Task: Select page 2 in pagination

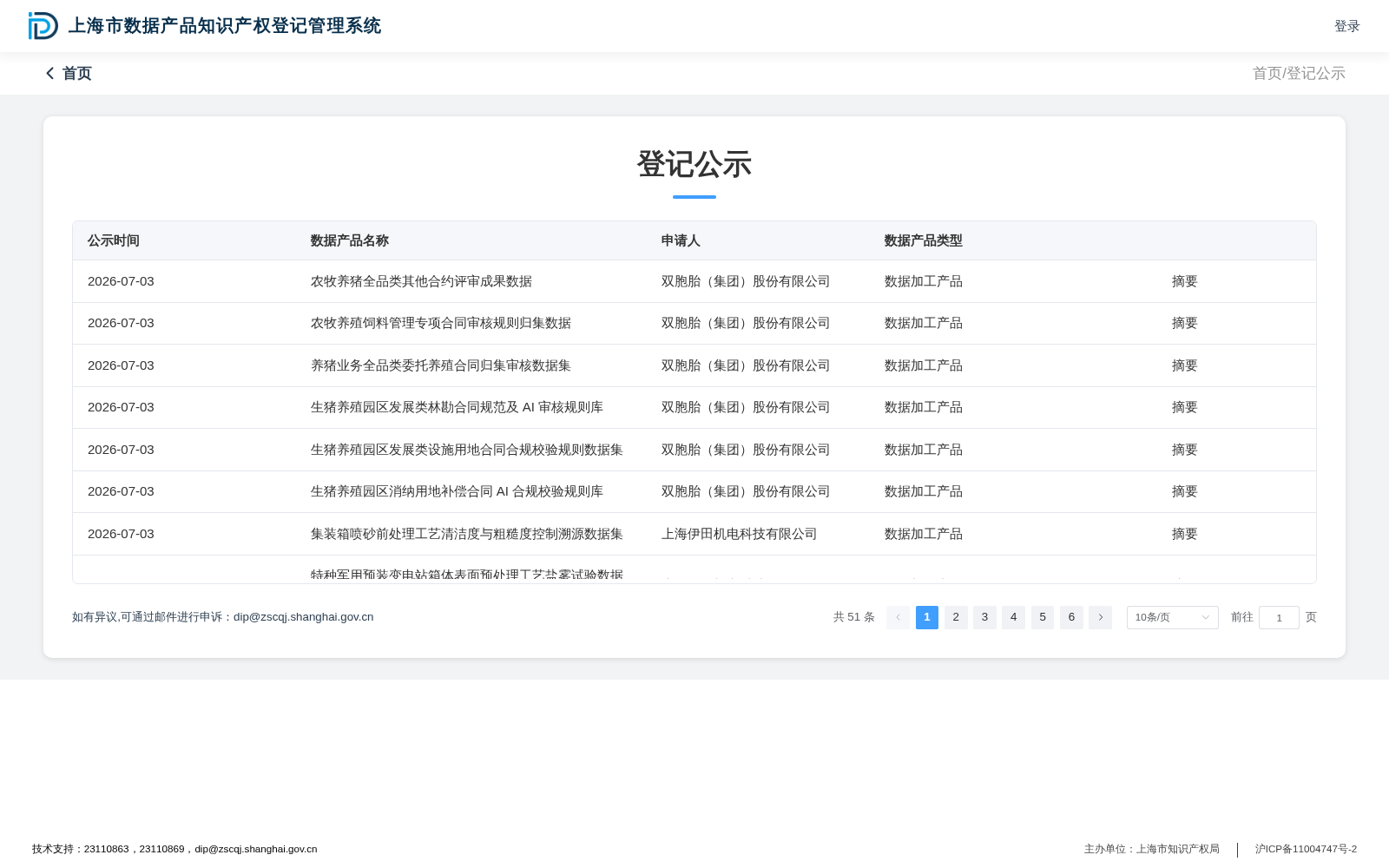Action: 956,617
